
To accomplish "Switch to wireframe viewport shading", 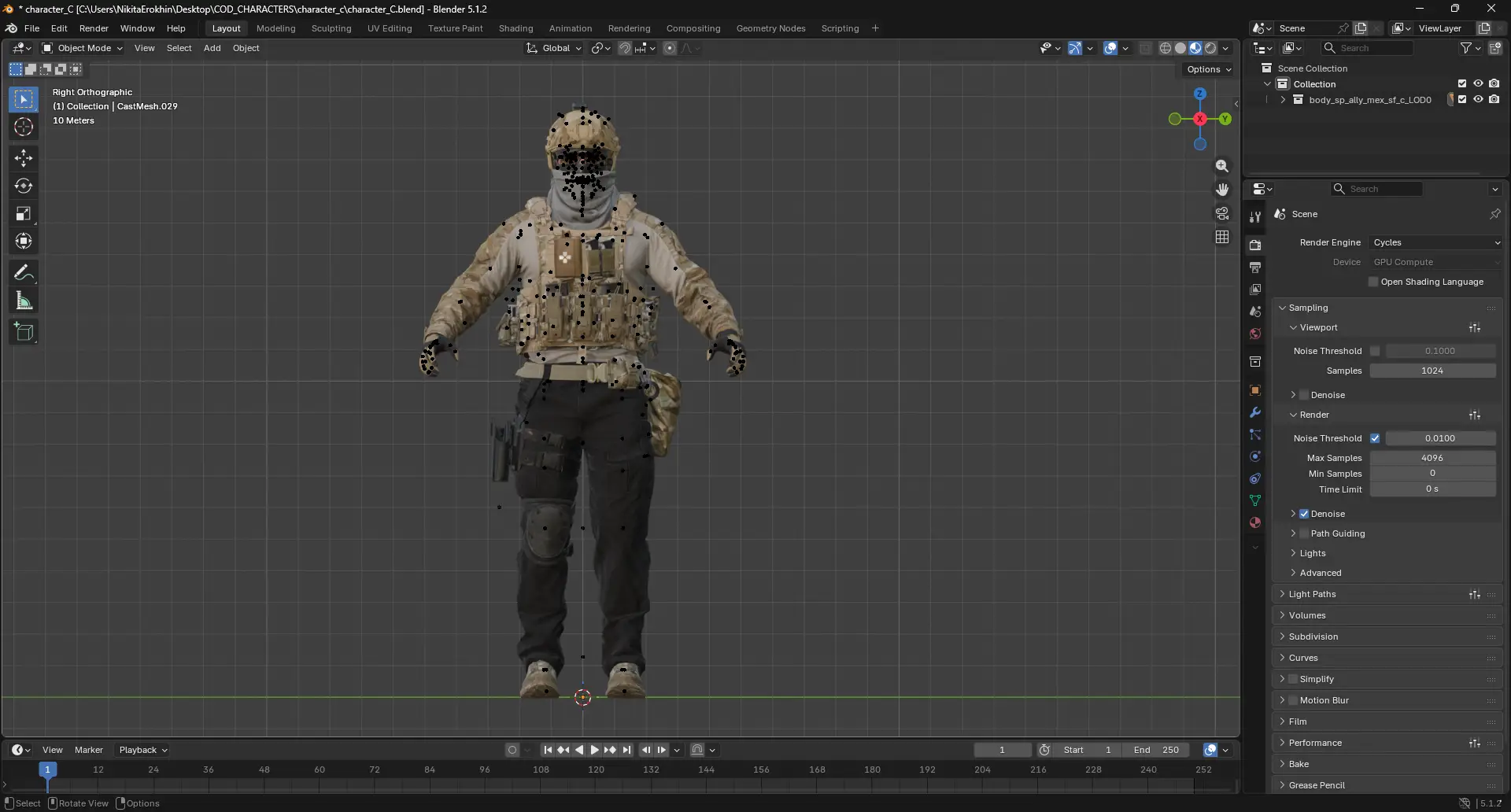I will click(x=1166, y=48).
